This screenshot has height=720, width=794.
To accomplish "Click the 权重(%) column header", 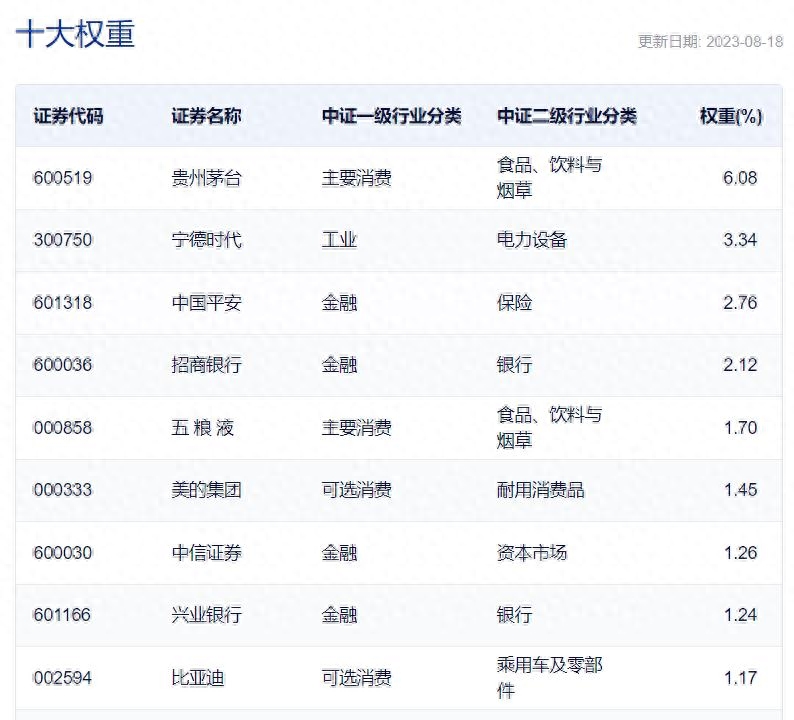I will point(731,116).
